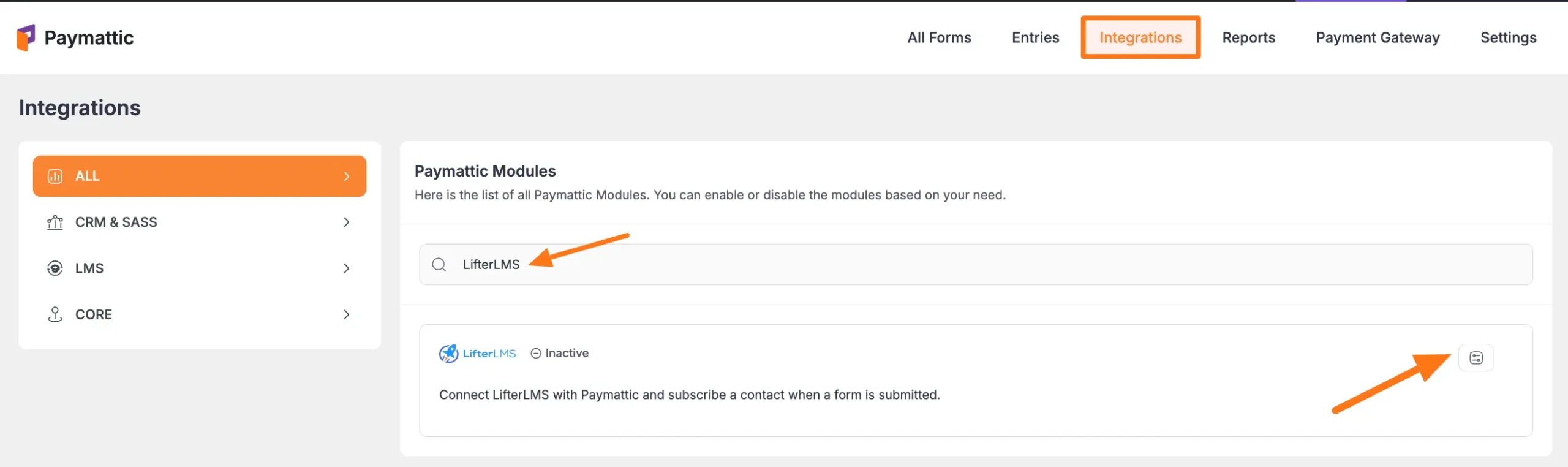Expand the CORE chevron arrow
1568x467 pixels.
(x=346, y=314)
